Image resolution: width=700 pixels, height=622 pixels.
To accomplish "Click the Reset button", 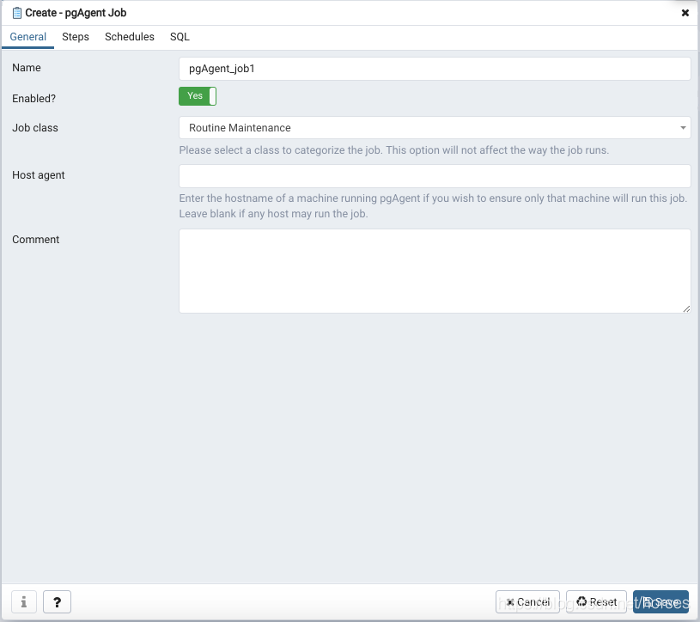I will pyautogui.click(x=597, y=602).
